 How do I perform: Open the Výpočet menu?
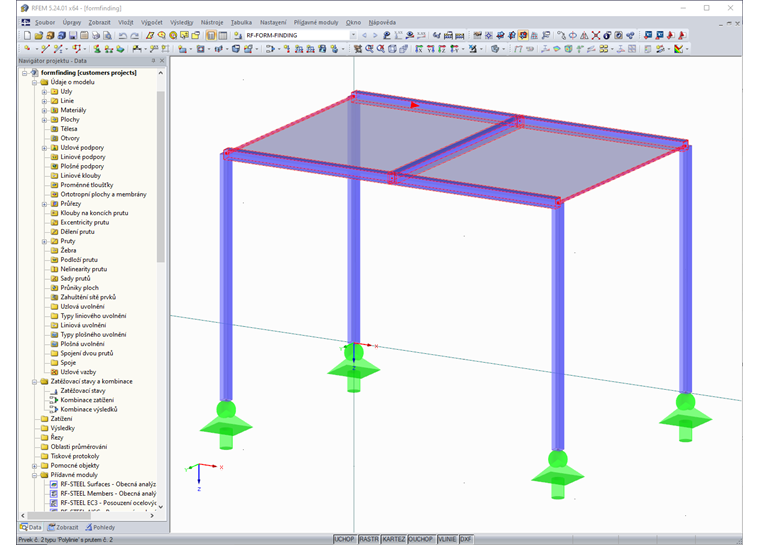(x=152, y=22)
